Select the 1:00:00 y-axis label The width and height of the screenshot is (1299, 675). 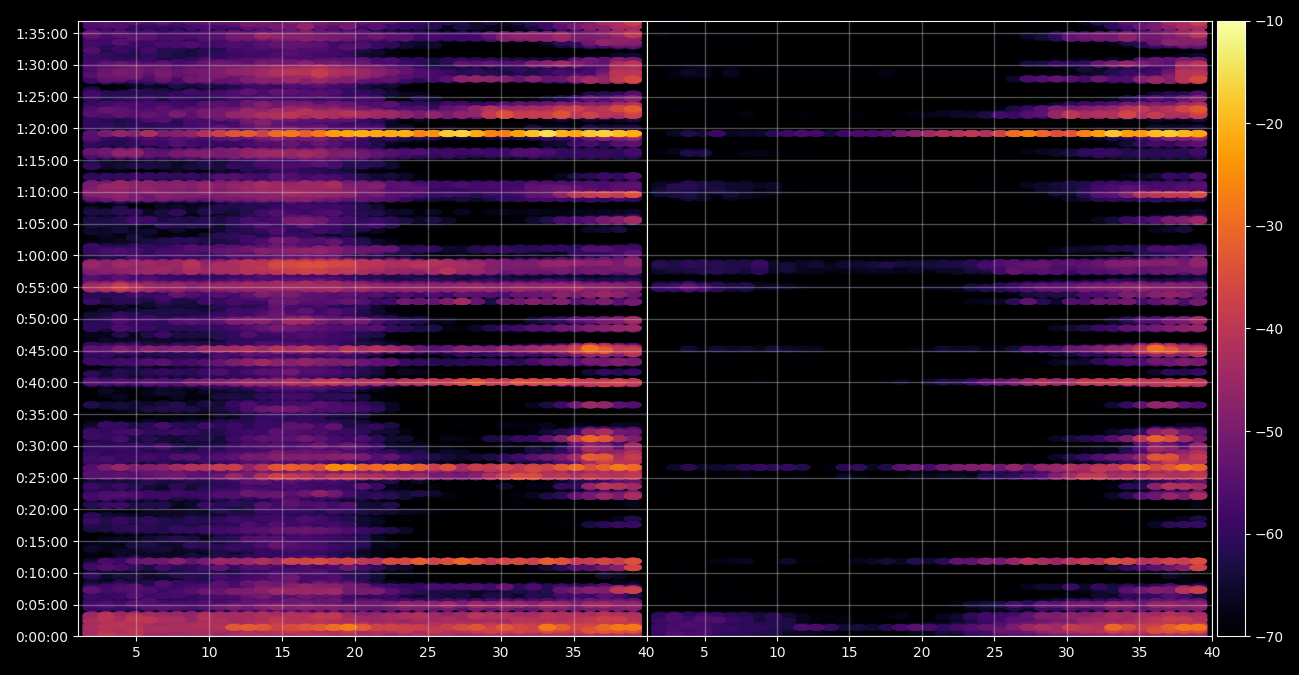pos(42,256)
